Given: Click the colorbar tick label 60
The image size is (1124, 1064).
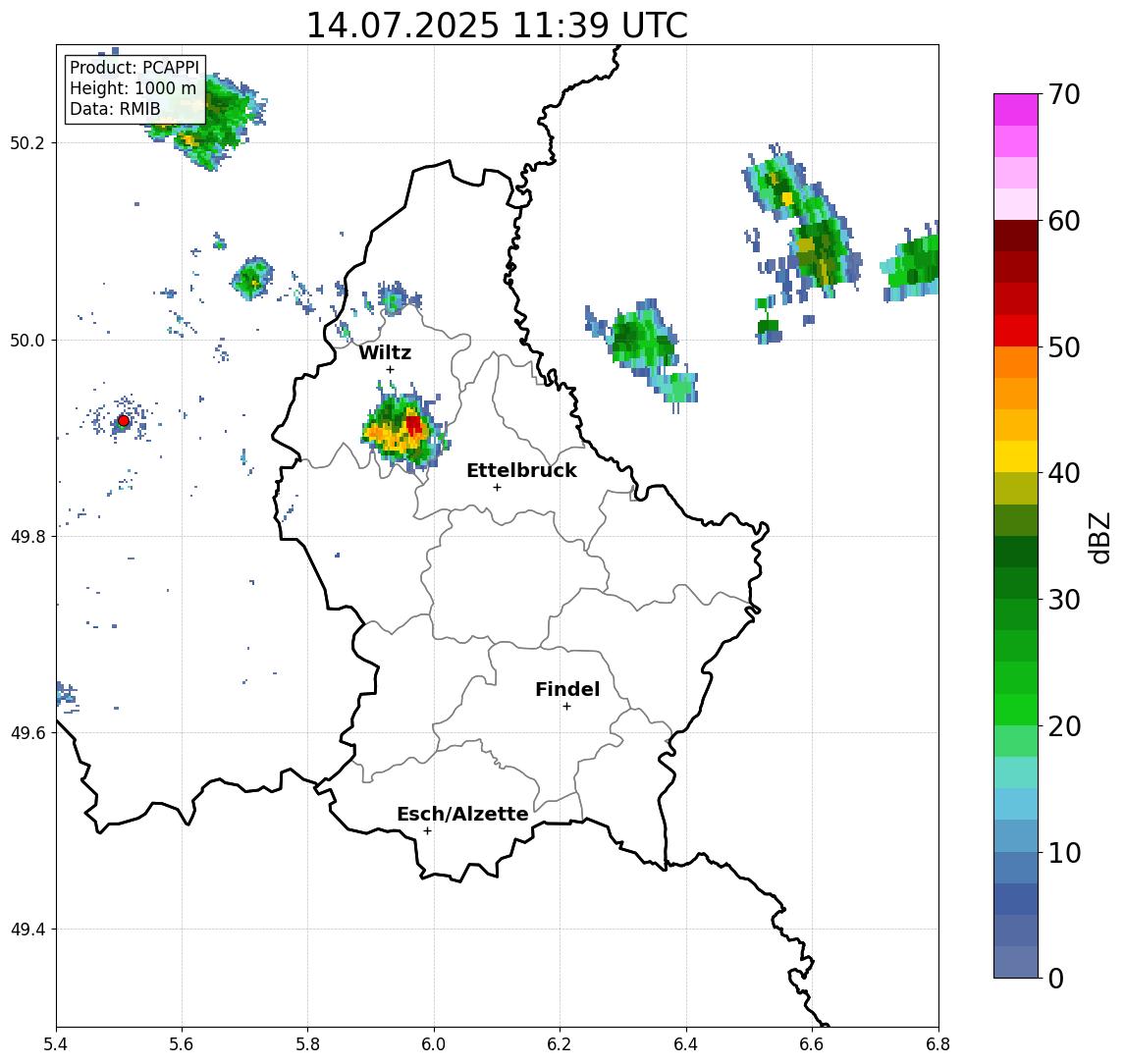Looking at the screenshot, I should tap(1064, 221).
